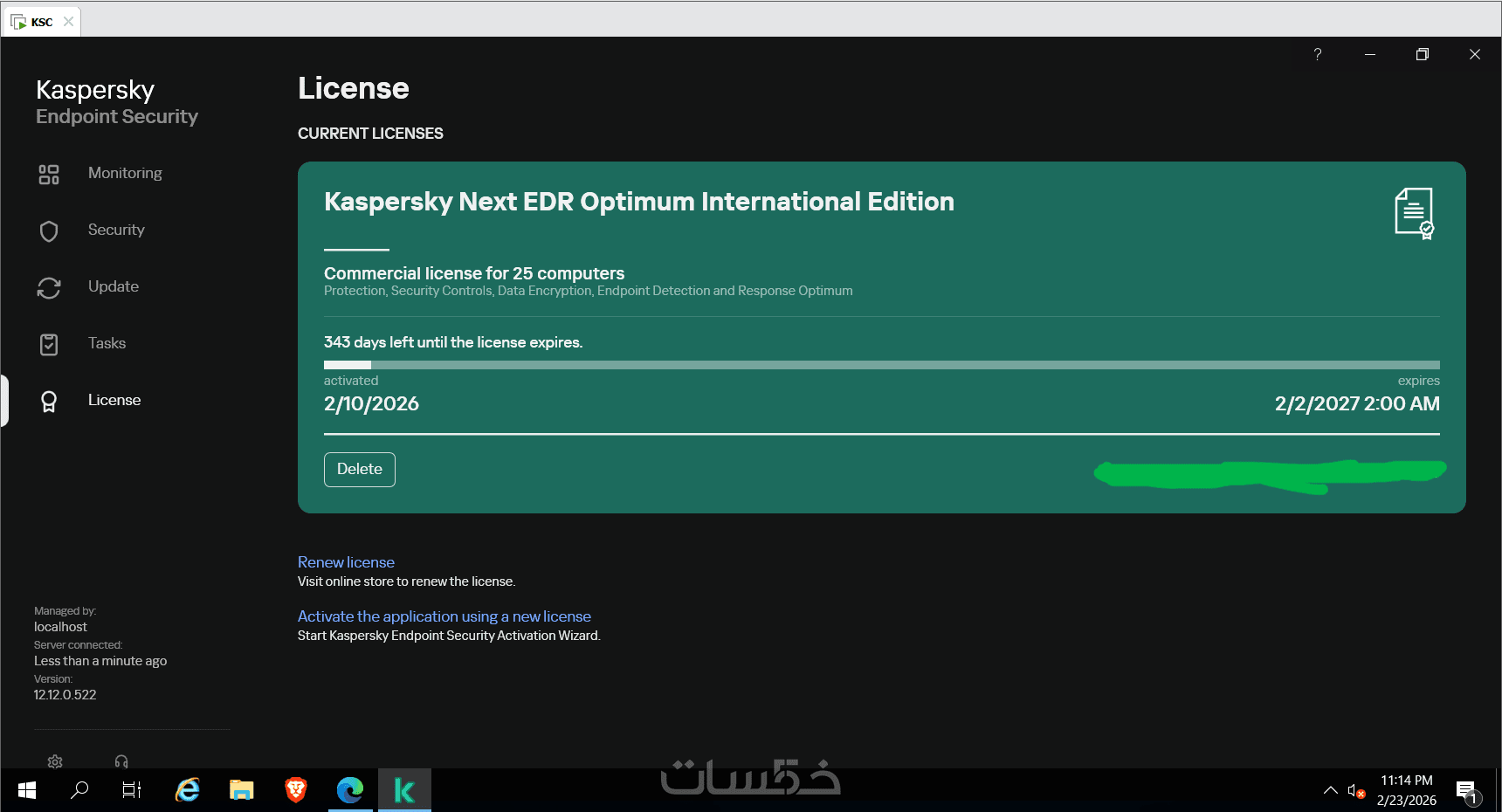Restore down the Kaspersky window
Viewport: 1502px width, 812px height.
[1423, 54]
